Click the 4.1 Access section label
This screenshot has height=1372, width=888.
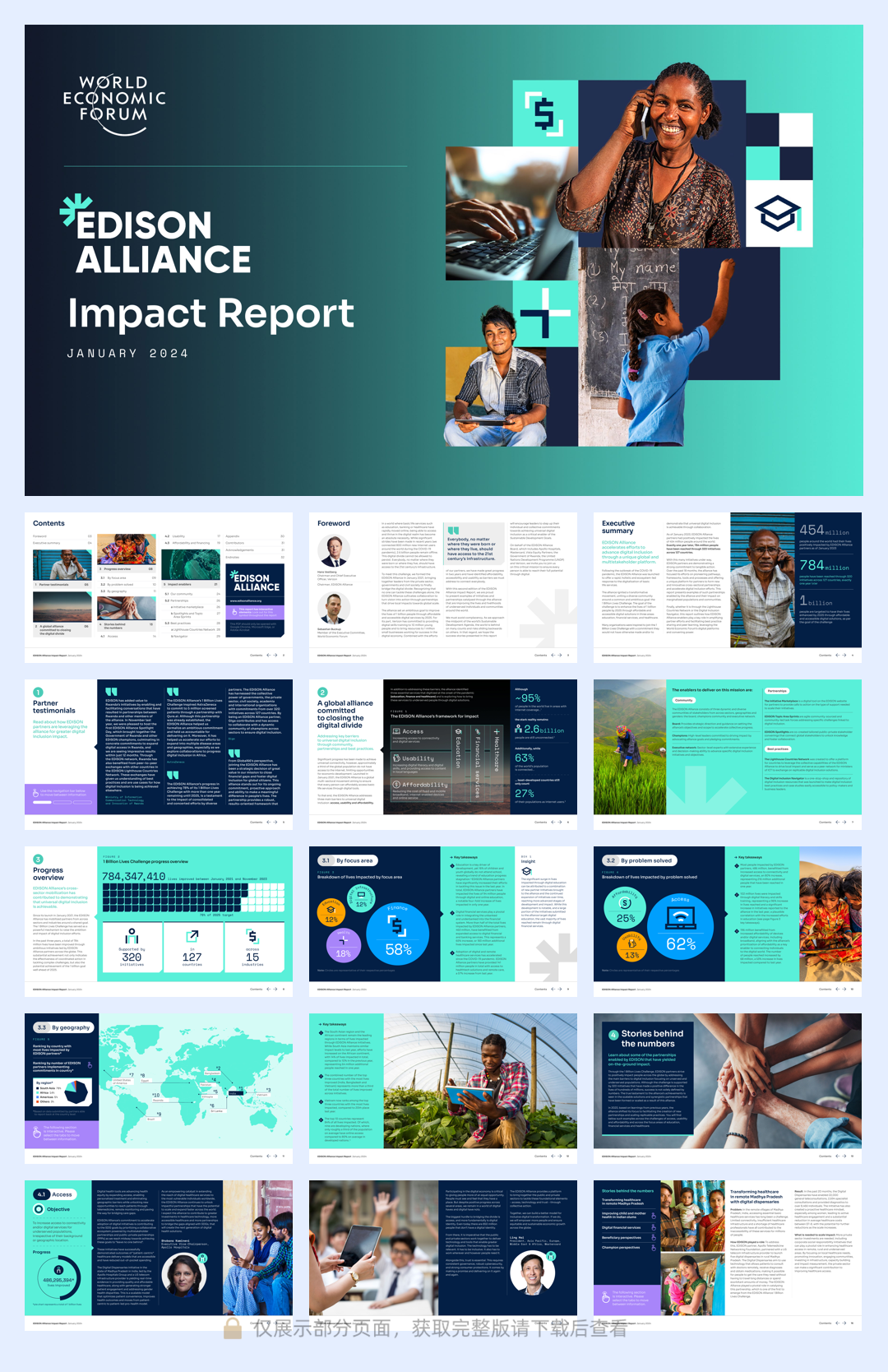(x=53, y=1194)
